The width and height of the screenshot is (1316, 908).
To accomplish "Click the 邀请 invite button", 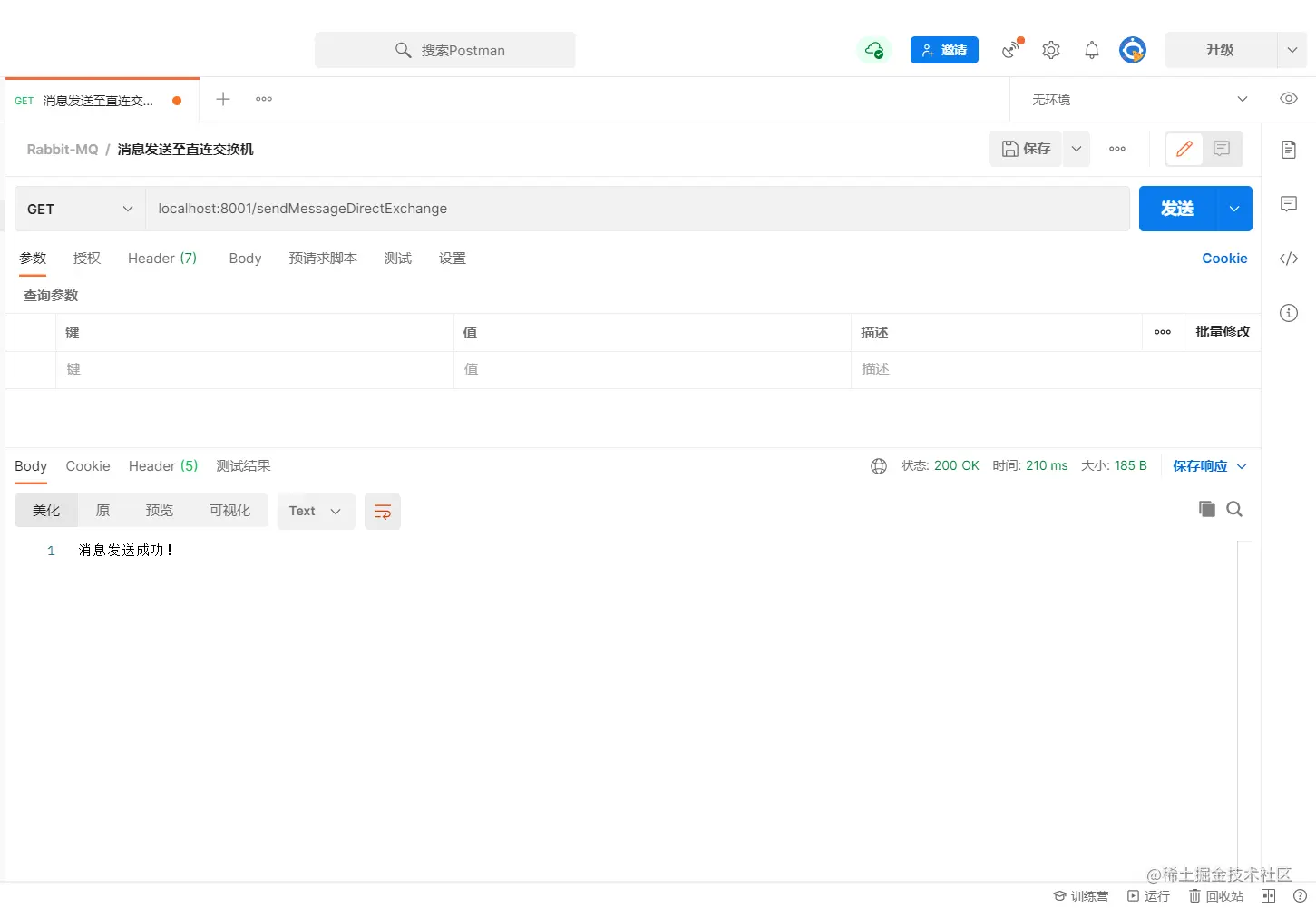I will point(944,50).
